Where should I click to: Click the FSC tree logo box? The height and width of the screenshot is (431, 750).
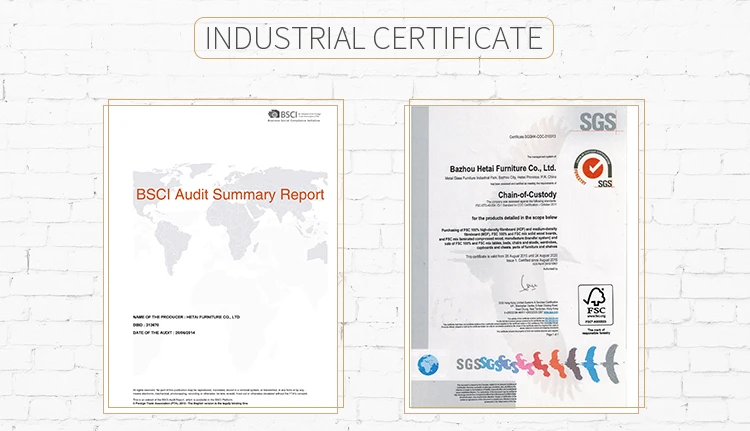tap(595, 305)
